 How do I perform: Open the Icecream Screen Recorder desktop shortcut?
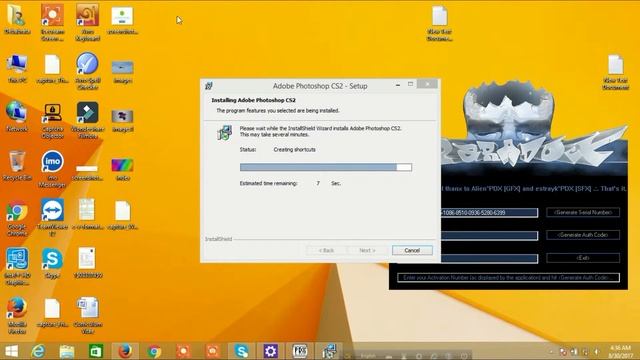click(x=52, y=22)
